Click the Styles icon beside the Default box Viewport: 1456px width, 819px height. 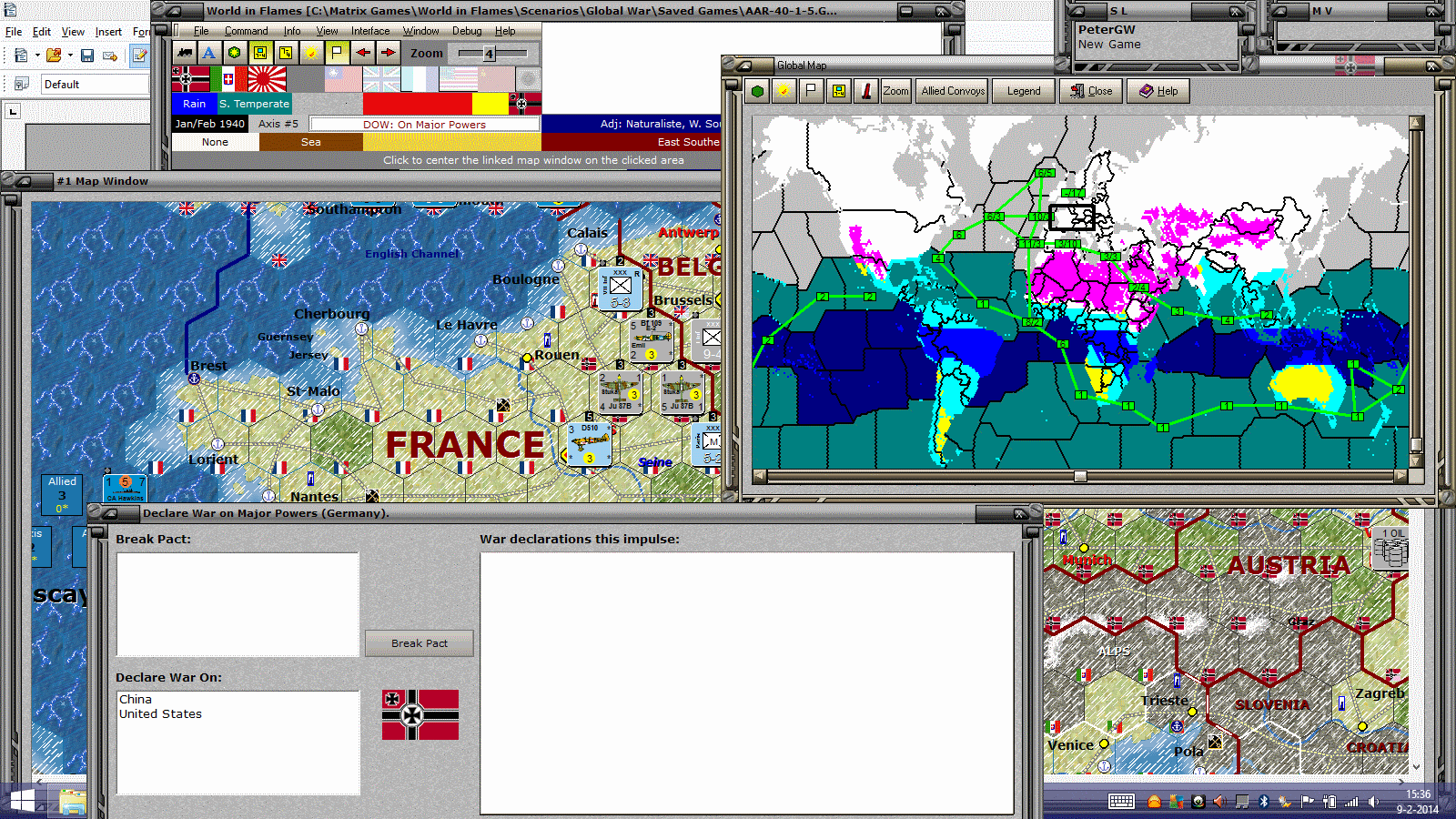coord(22,84)
